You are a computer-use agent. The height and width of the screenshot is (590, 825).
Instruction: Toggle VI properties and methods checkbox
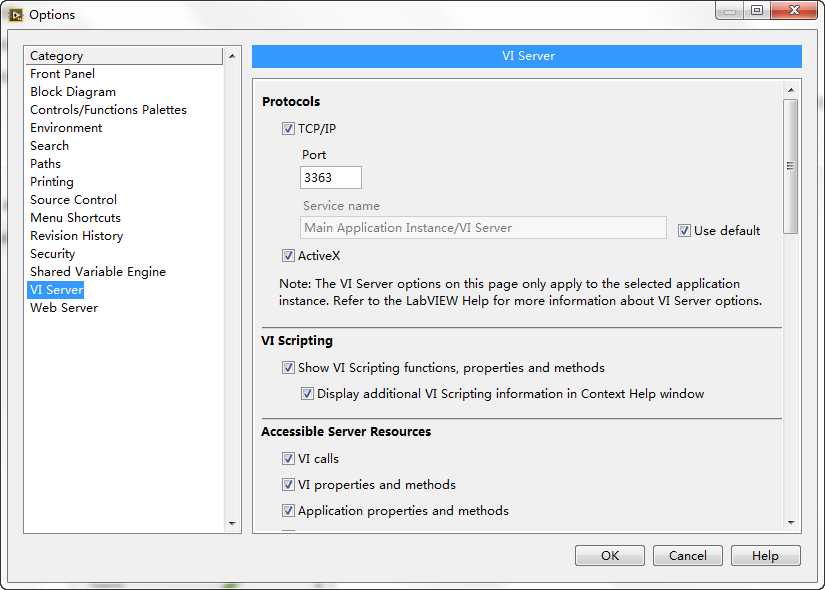pos(288,484)
